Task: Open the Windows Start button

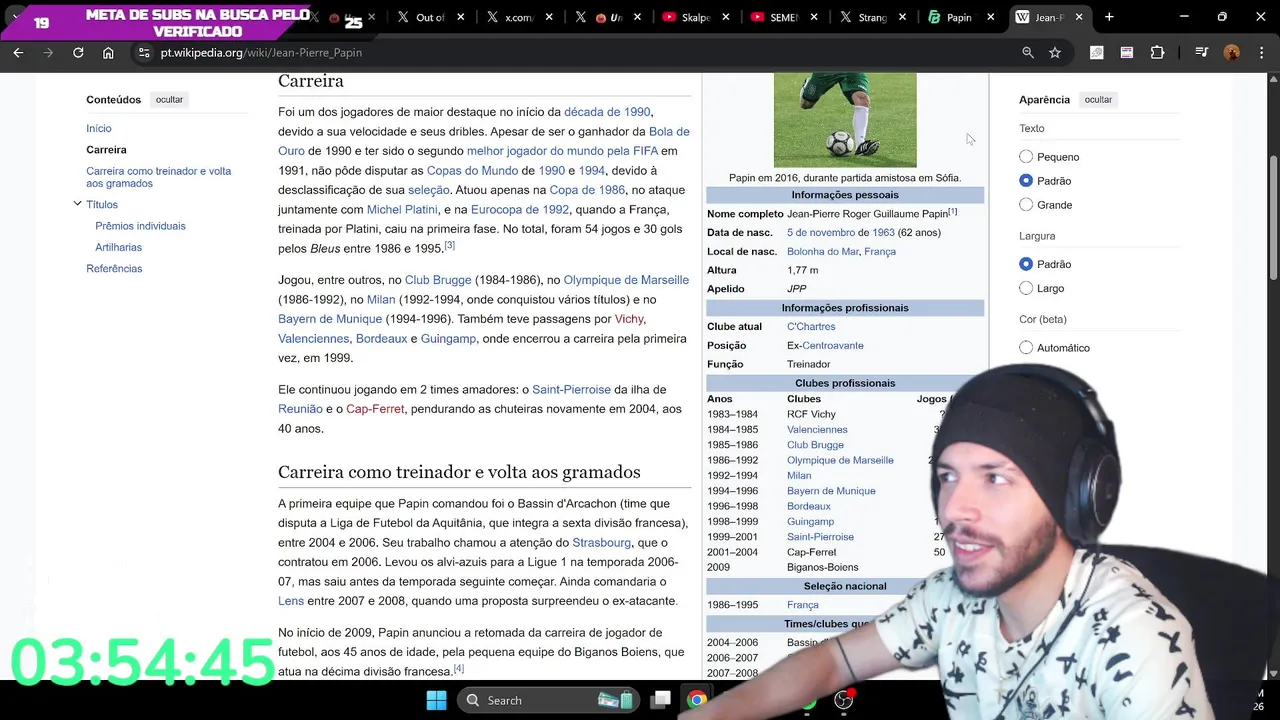Action: point(436,700)
